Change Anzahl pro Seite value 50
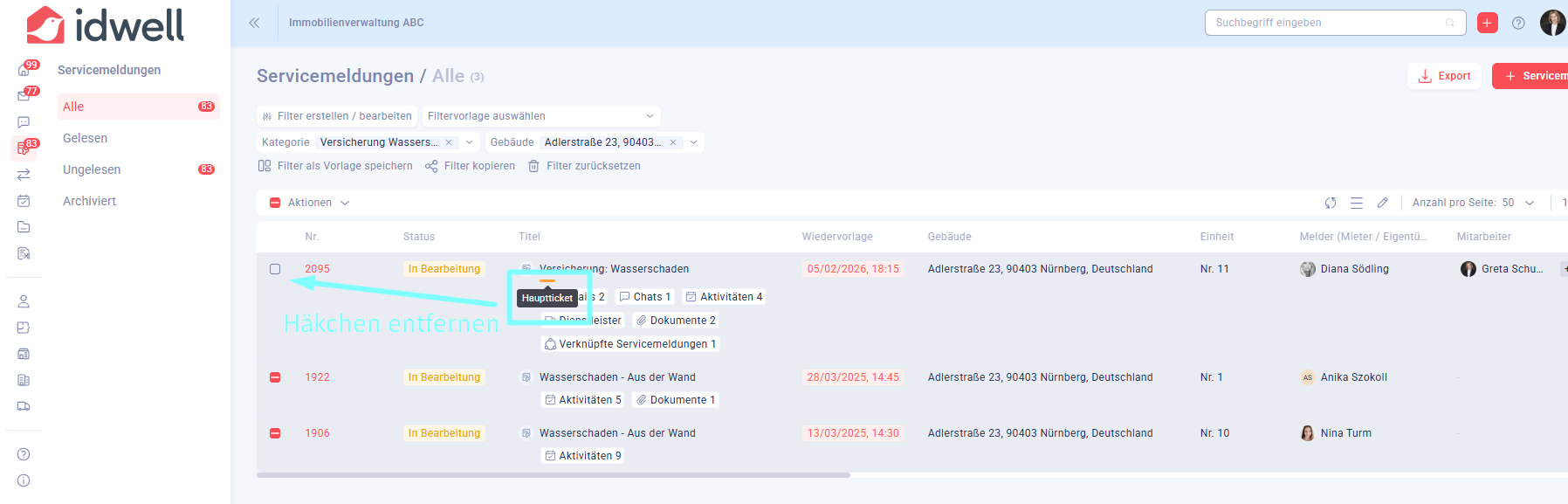This screenshot has height=504, width=1568. pos(1517,203)
